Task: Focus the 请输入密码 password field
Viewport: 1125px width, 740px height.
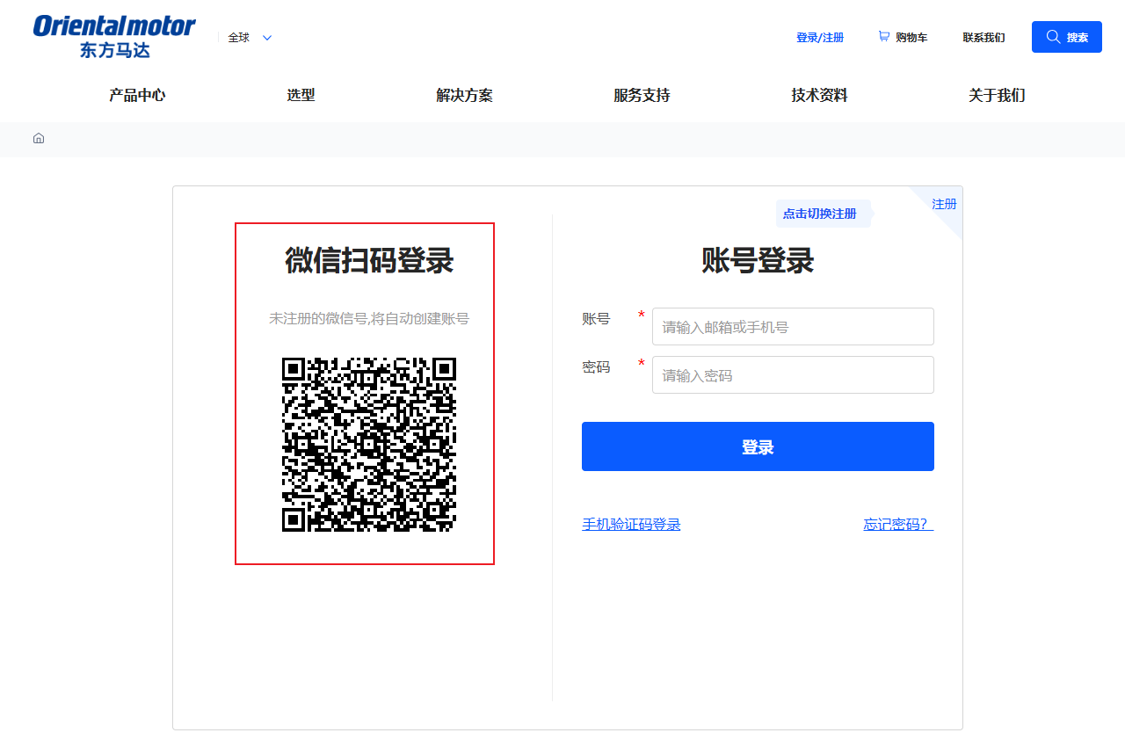Action: click(792, 375)
